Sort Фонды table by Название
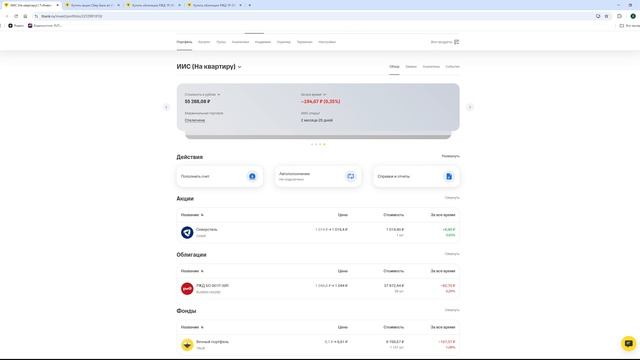640x360 pixels. [x=192, y=327]
